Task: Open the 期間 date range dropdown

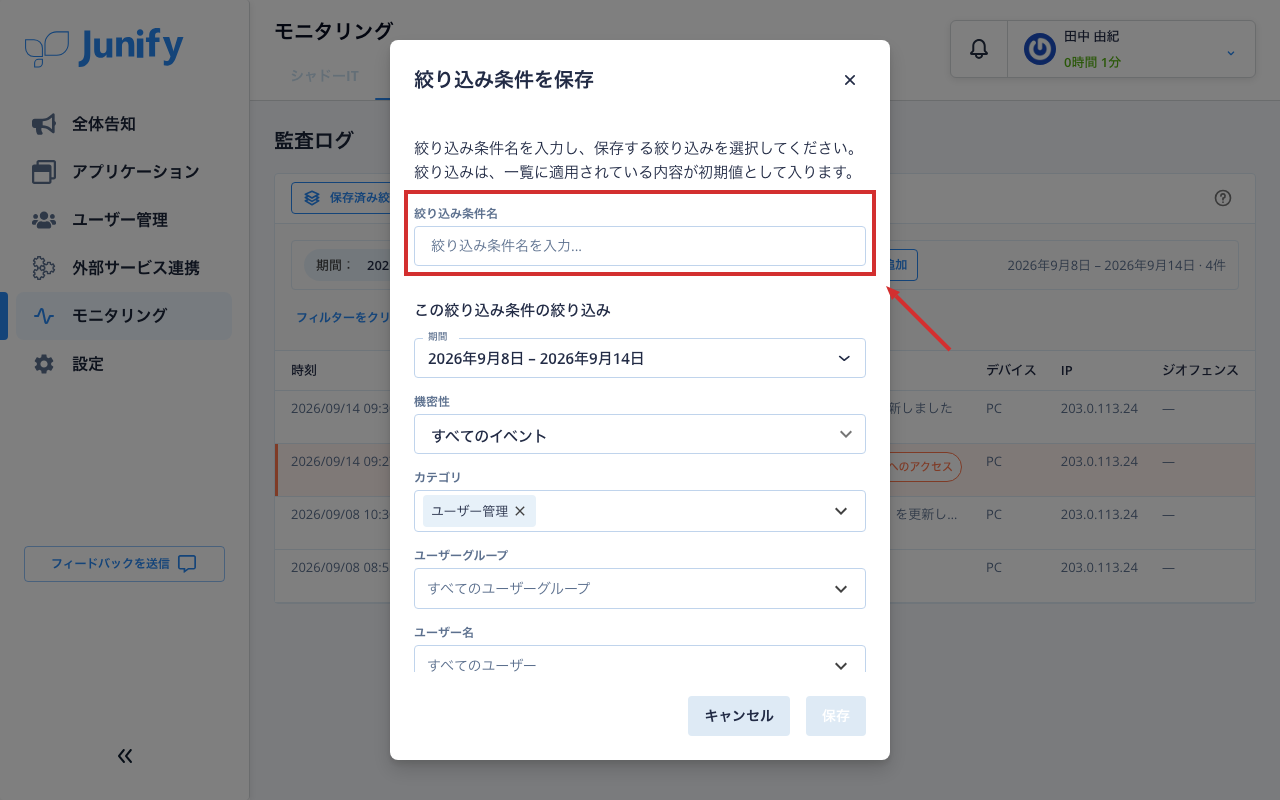Action: coord(640,358)
